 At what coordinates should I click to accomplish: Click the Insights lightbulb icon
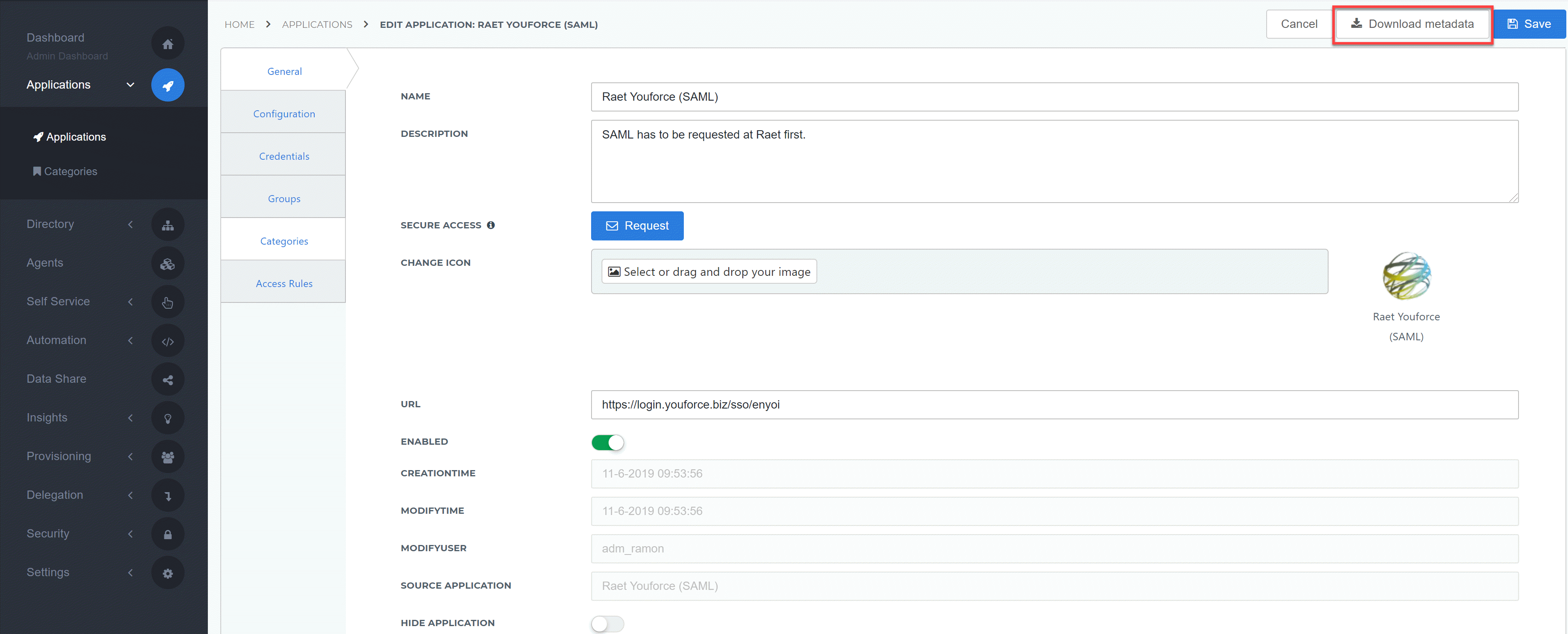click(168, 419)
